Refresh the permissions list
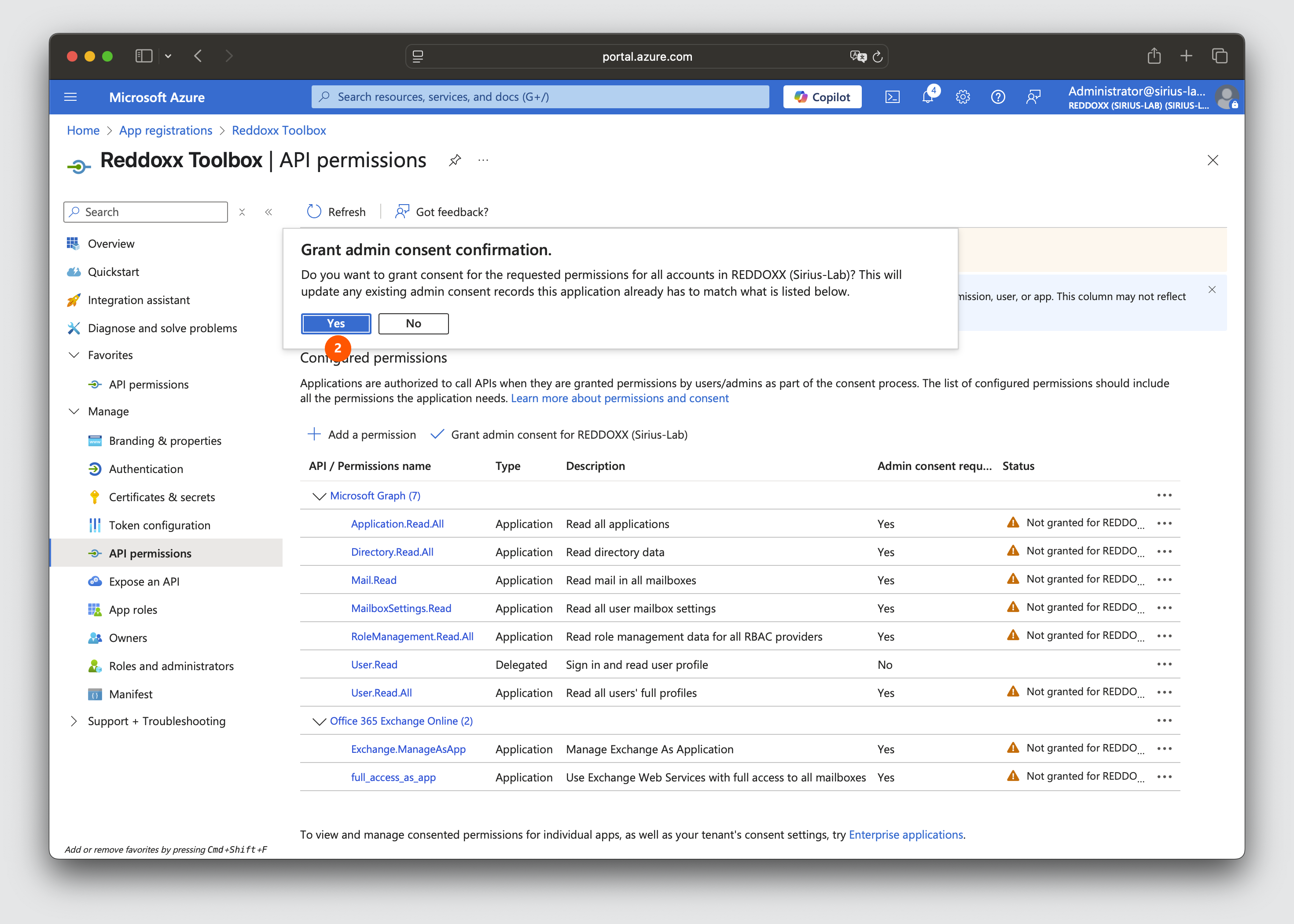Image resolution: width=1294 pixels, height=924 pixels. (336, 212)
